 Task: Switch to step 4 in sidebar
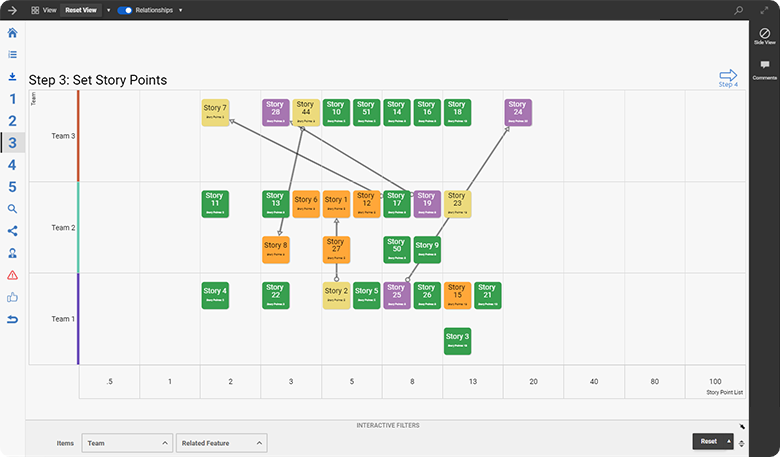click(12, 165)
